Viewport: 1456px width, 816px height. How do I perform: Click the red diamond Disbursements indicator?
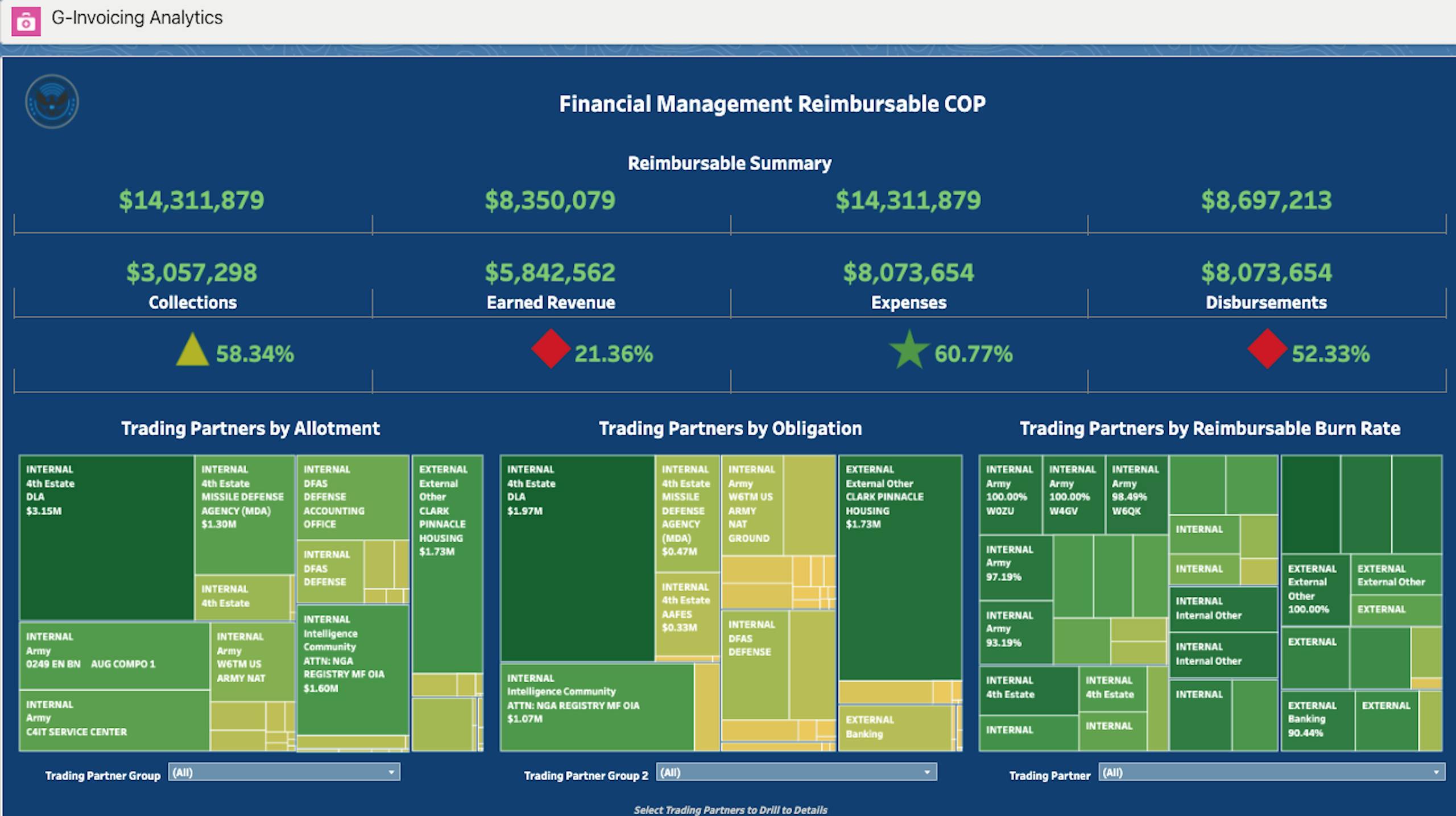point(1267,348)
